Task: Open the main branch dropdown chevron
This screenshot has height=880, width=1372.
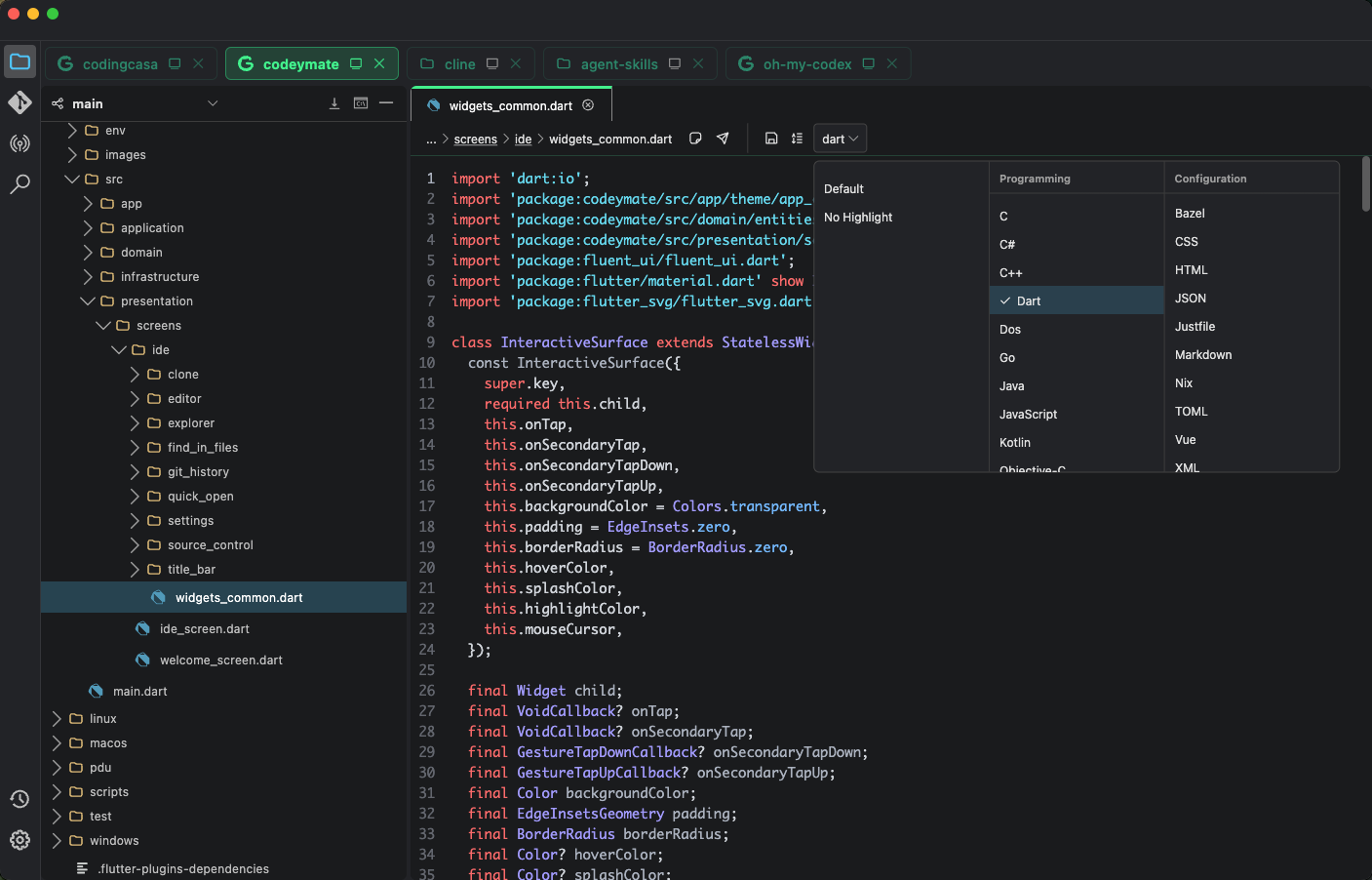Action: 213,103
